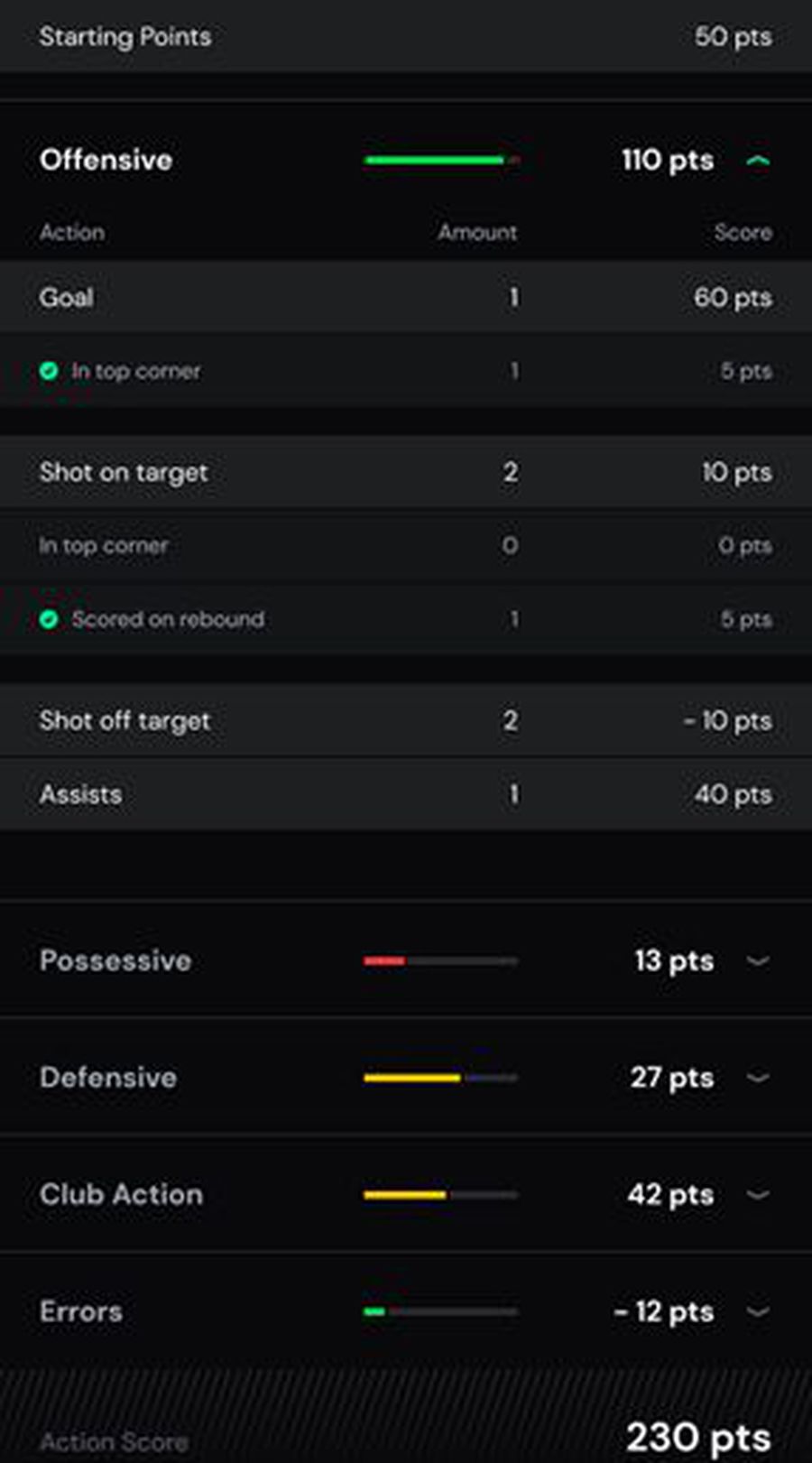This screenshot has height=1463, width=812.
Task: Click the red Possessive progress bar
Action: (x=384, y=961)
